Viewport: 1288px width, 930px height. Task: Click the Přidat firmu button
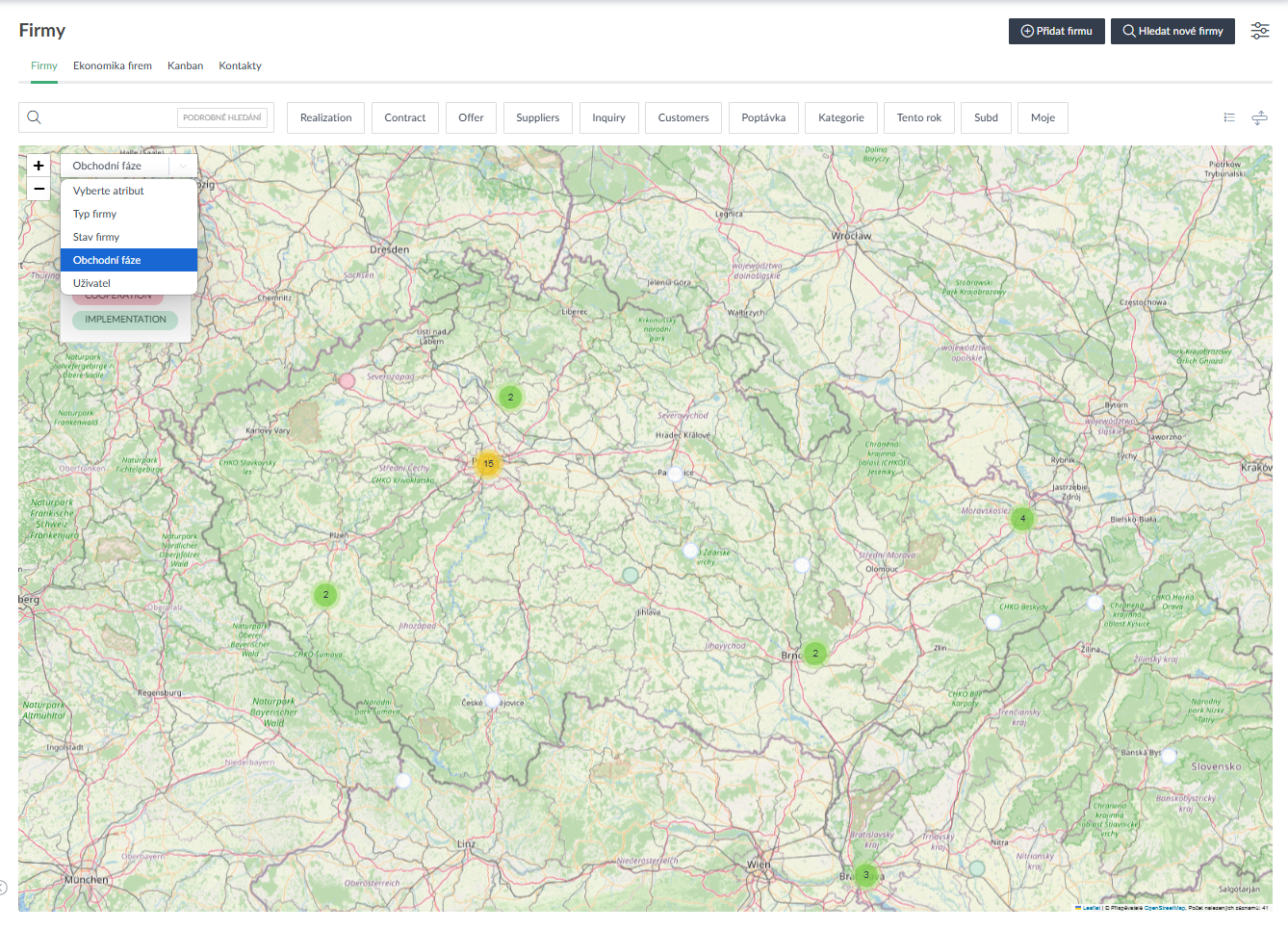point(1056,31)
